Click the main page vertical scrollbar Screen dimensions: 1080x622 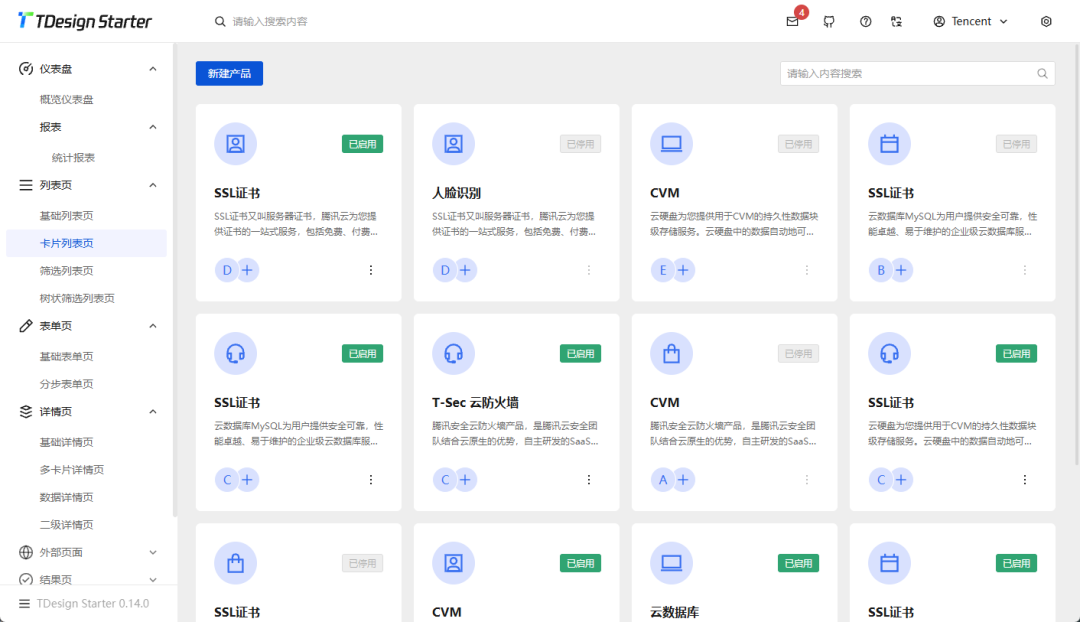point(1077,255)
